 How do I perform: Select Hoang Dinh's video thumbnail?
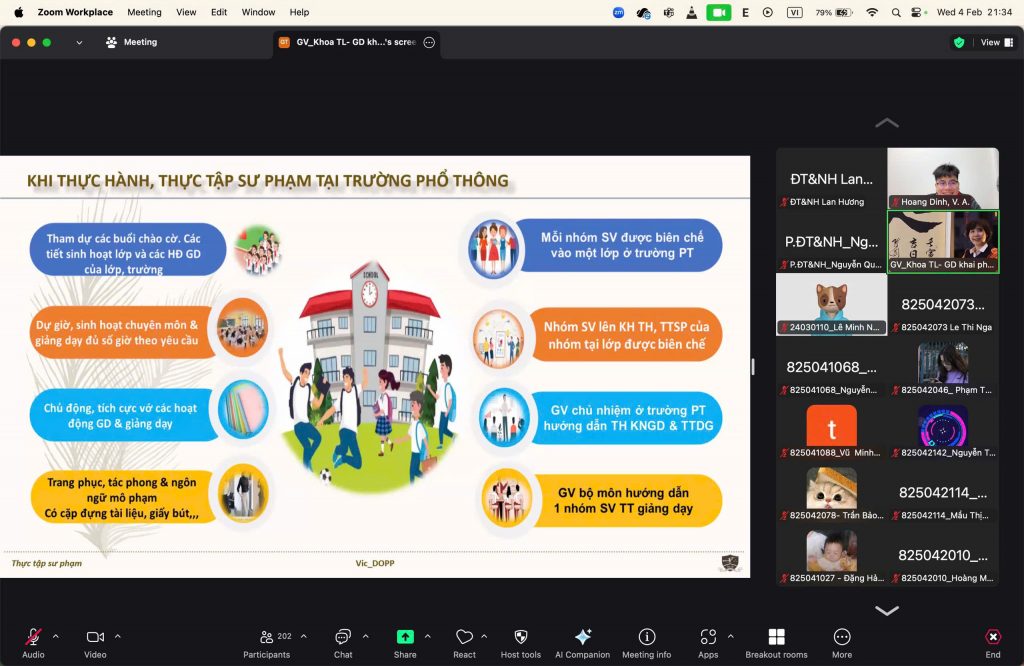pyautogui.click(x=942, y=178)
